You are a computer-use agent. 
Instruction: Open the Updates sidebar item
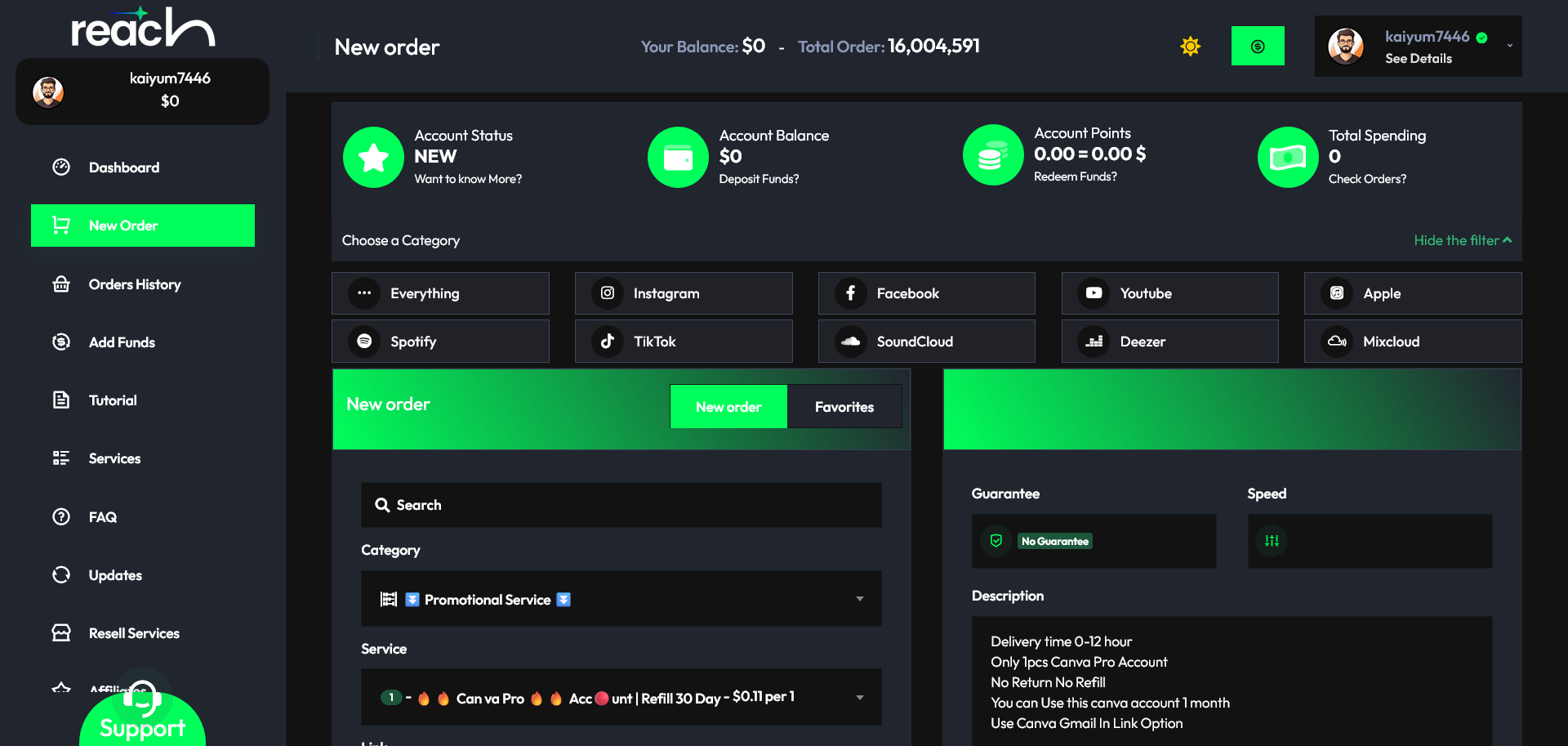[143, 575]
